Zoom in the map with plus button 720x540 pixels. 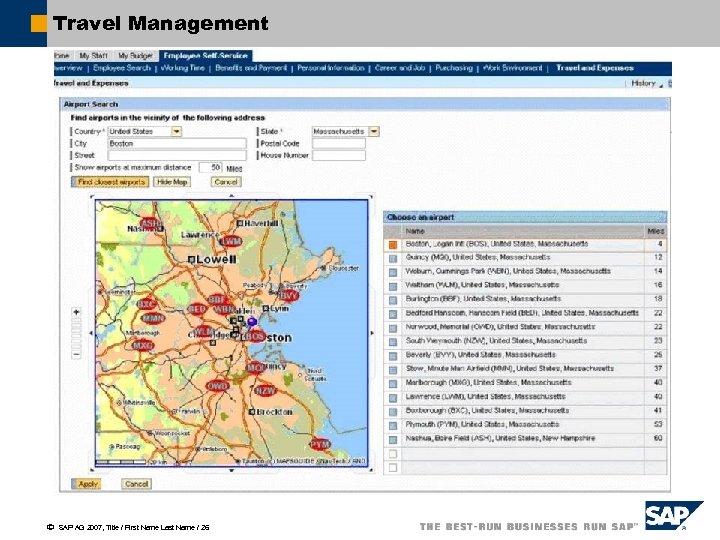pos(76,312)
